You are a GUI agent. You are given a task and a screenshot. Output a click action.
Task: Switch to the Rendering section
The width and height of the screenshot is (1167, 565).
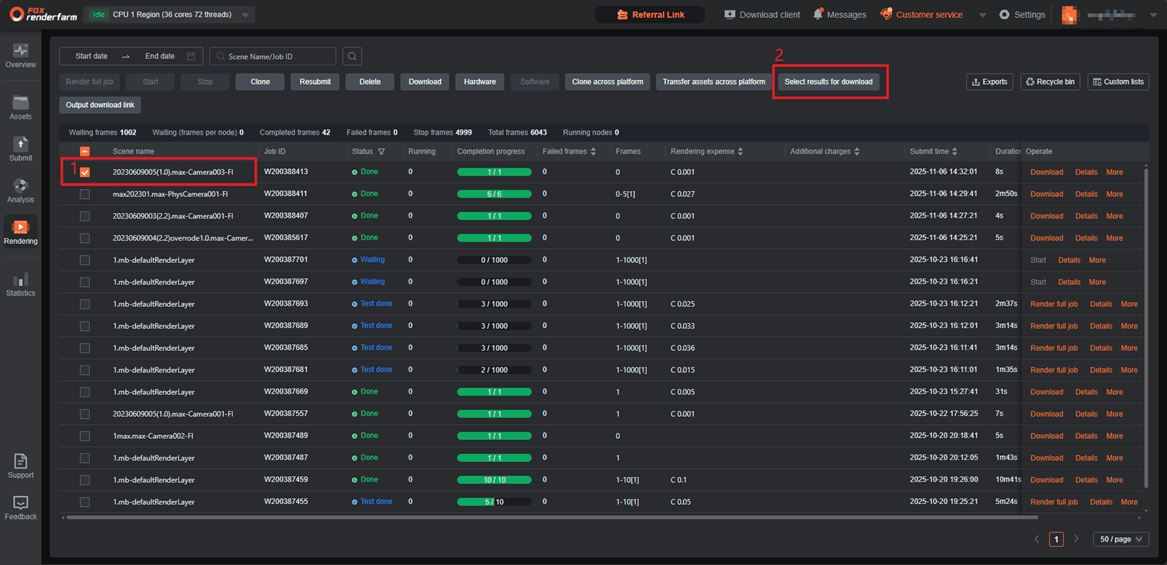point(20,232)
